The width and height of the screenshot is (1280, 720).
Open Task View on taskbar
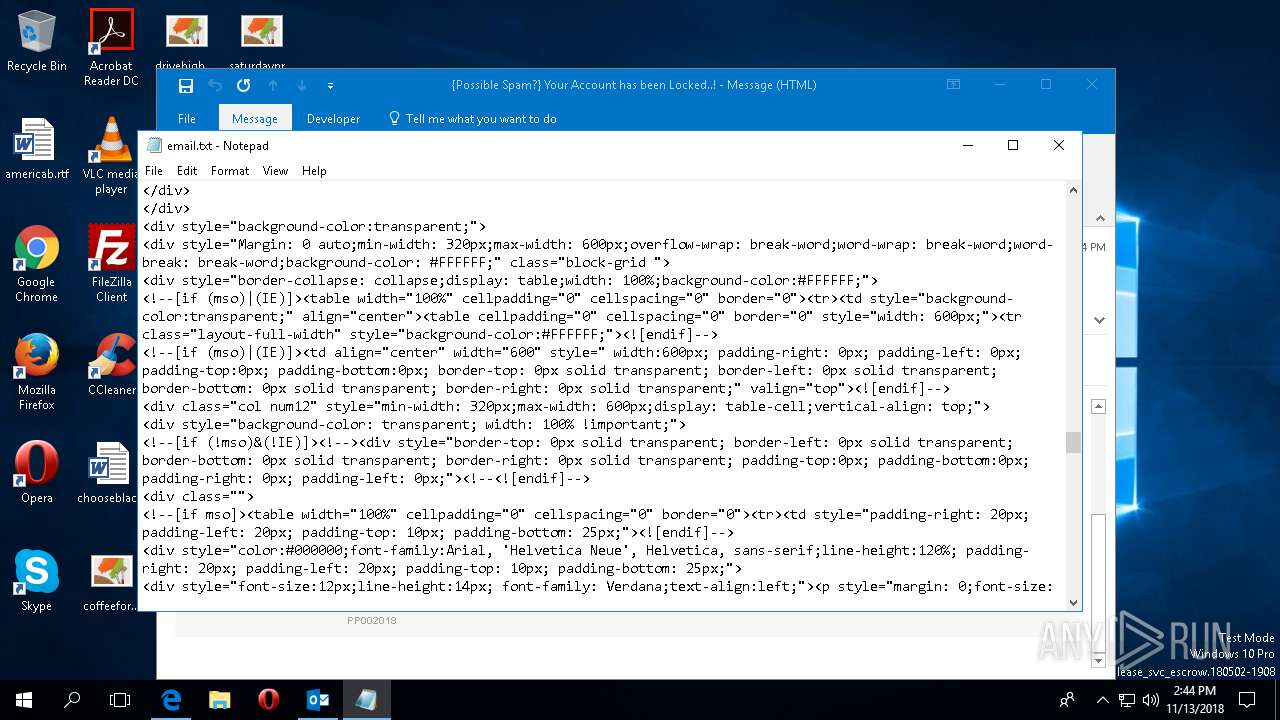120,700
